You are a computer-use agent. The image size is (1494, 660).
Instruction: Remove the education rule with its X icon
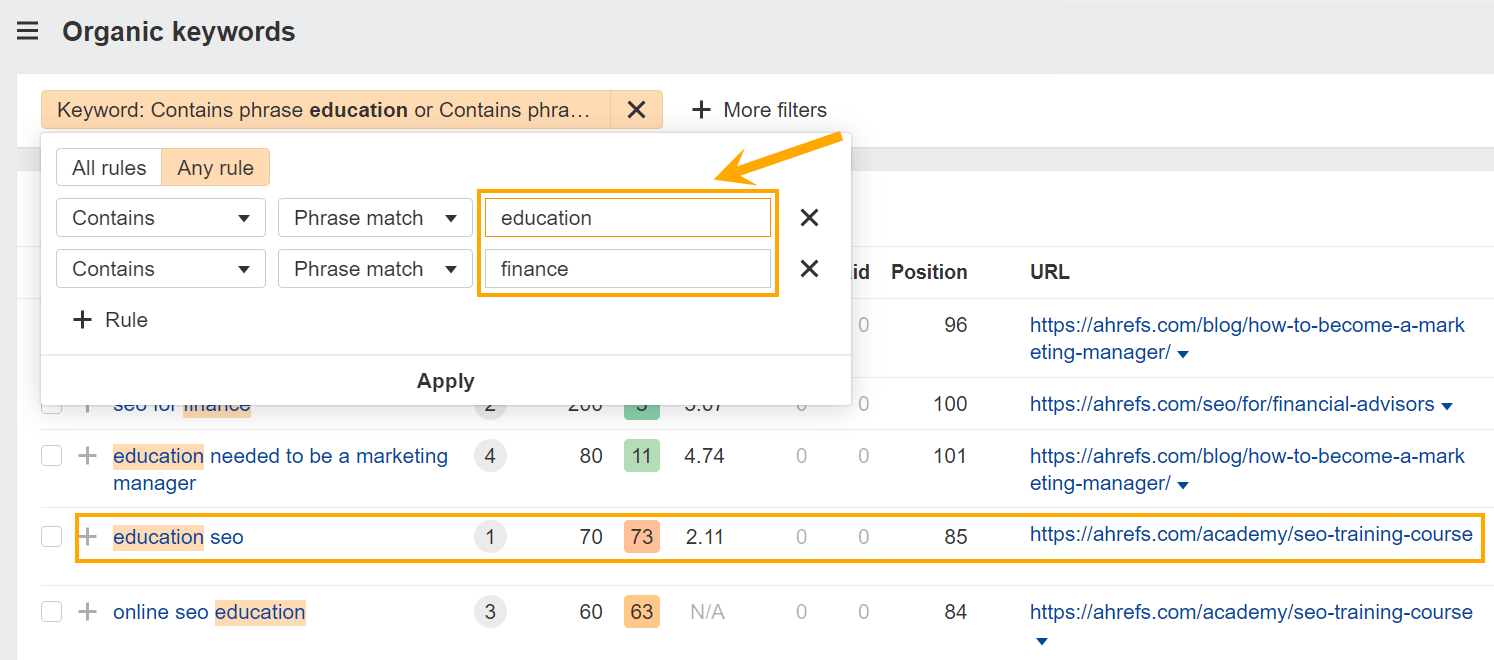(x=809, y=217)
